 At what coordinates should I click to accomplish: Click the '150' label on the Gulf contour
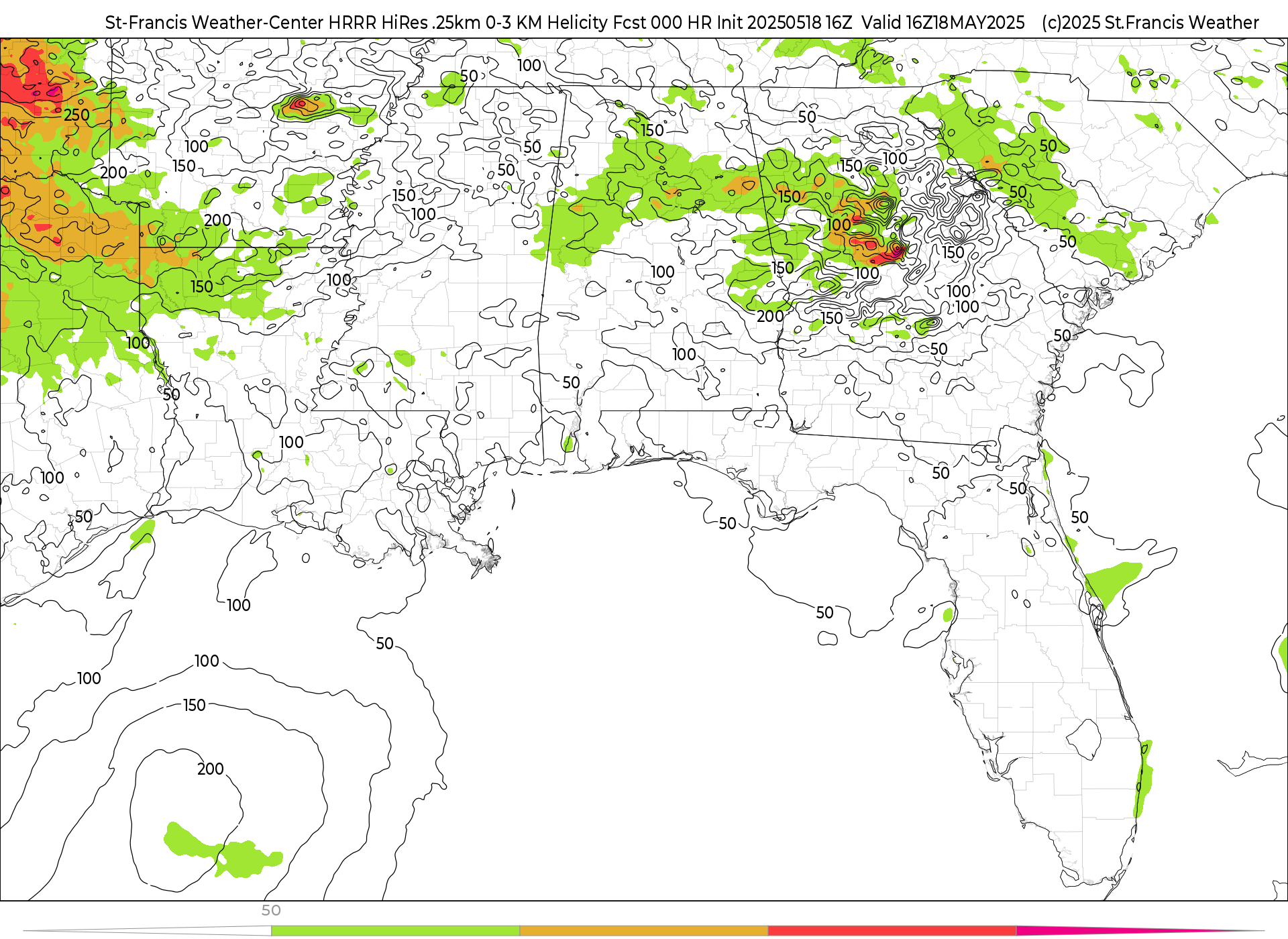point(195,705)
